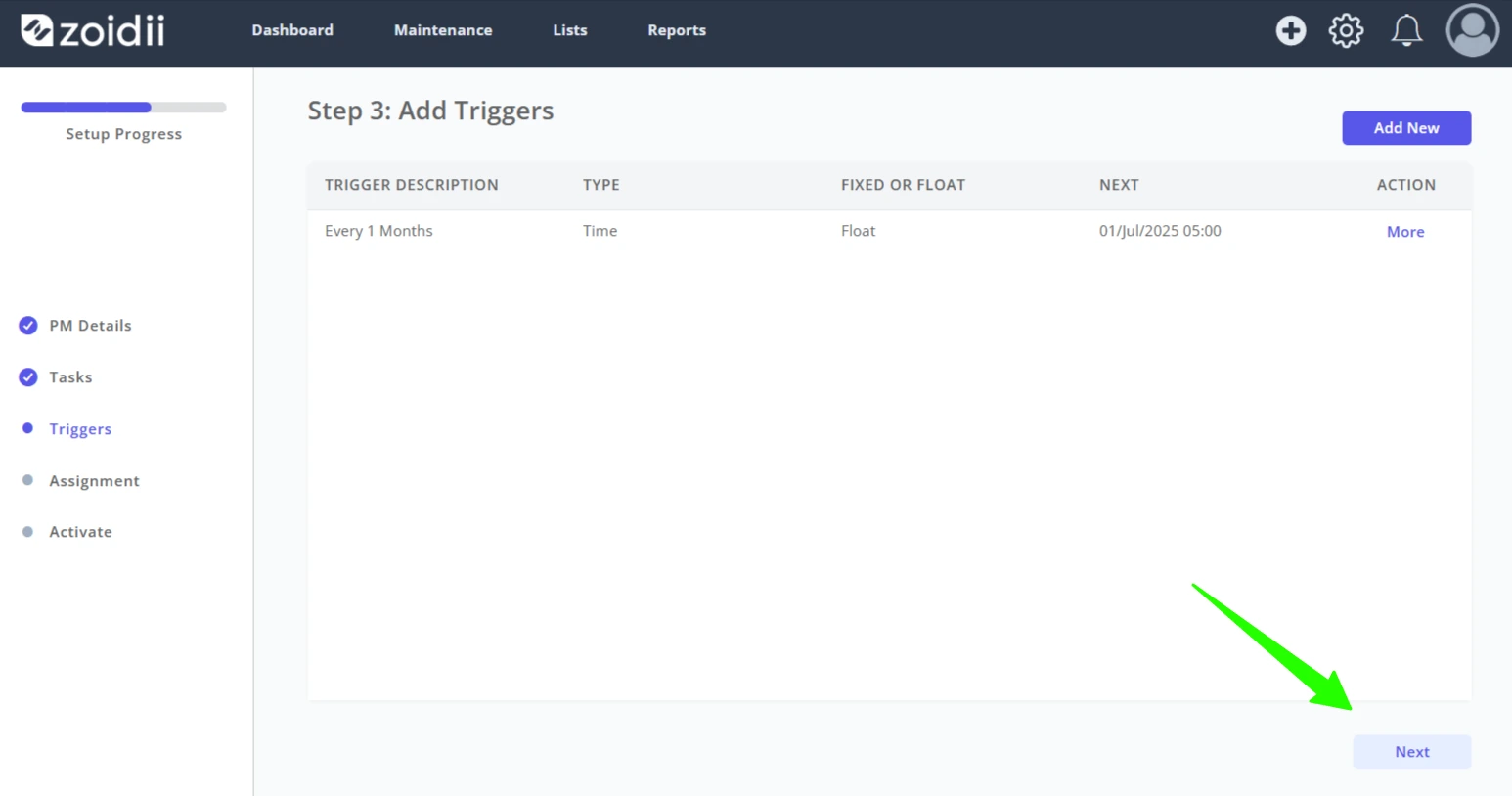Select the 'Time' type cell
This screenshot has width=1512, height=796.
600,231
